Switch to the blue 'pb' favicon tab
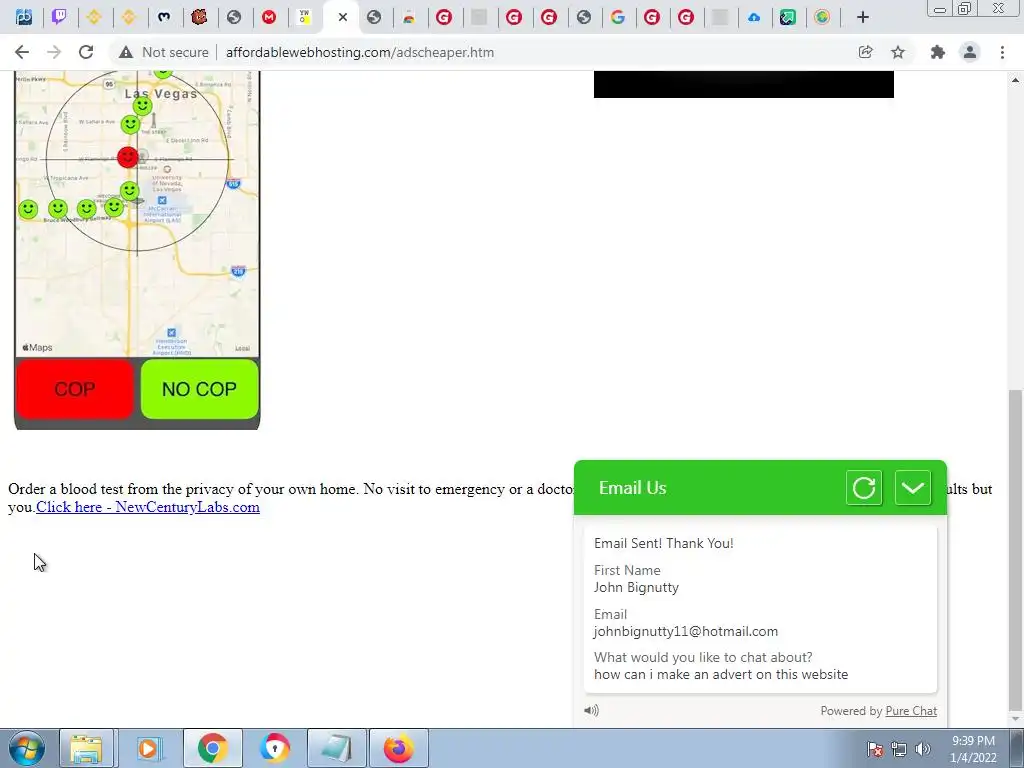 point(24,18)
